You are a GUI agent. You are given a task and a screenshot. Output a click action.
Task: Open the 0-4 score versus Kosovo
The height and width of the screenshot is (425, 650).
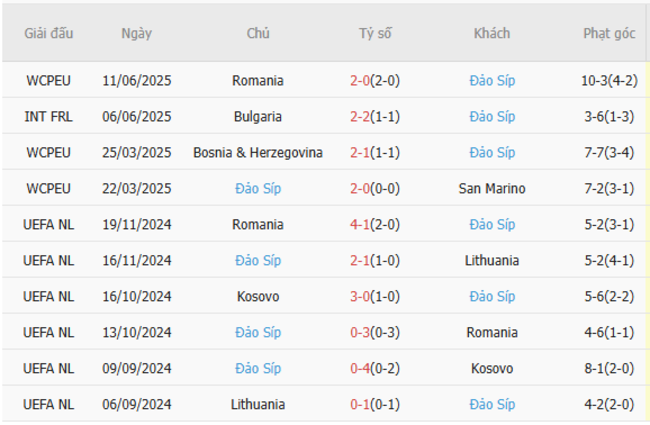(360, 369)
